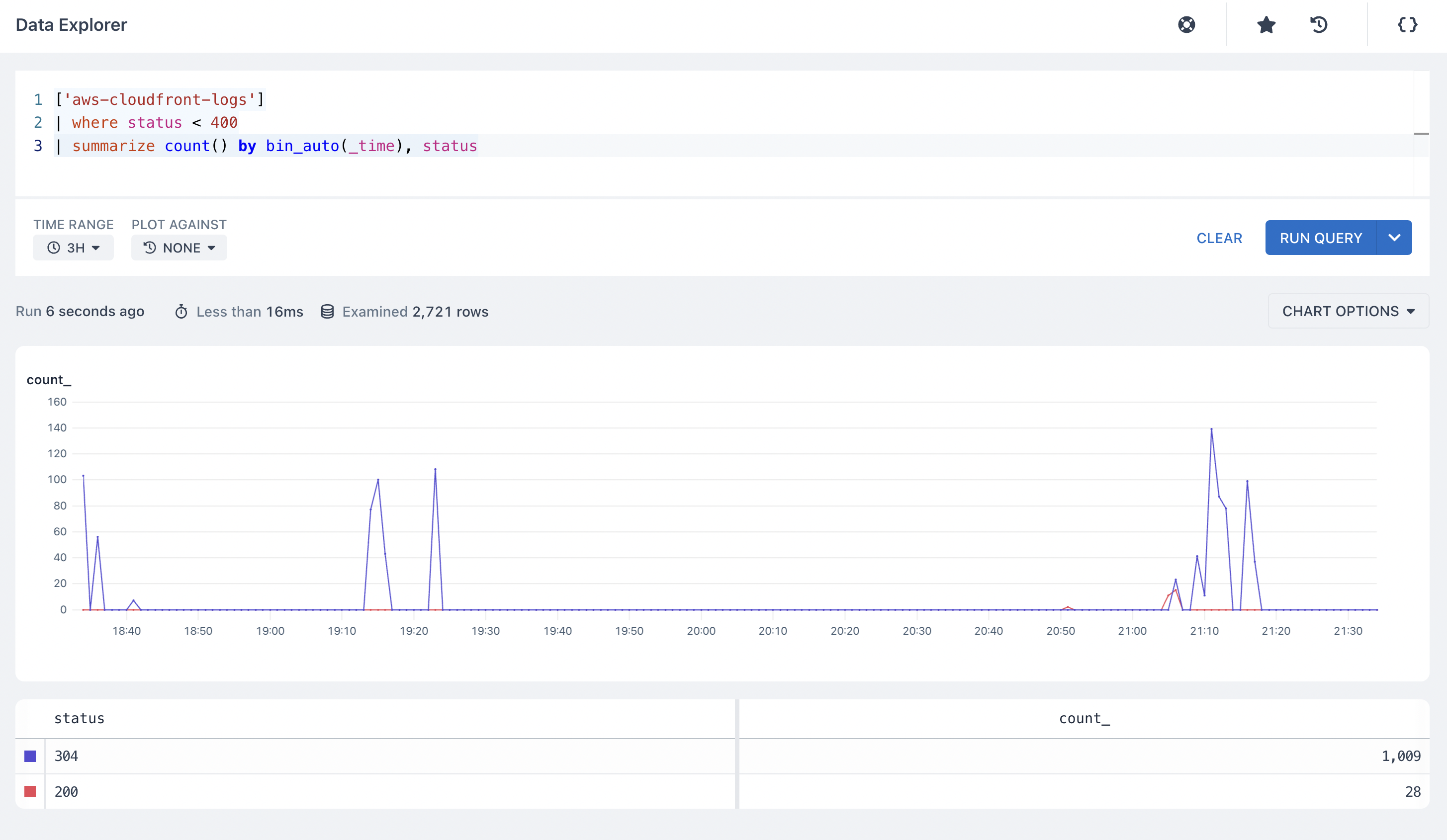Open starred queries via star icon

coord(1266,25)
